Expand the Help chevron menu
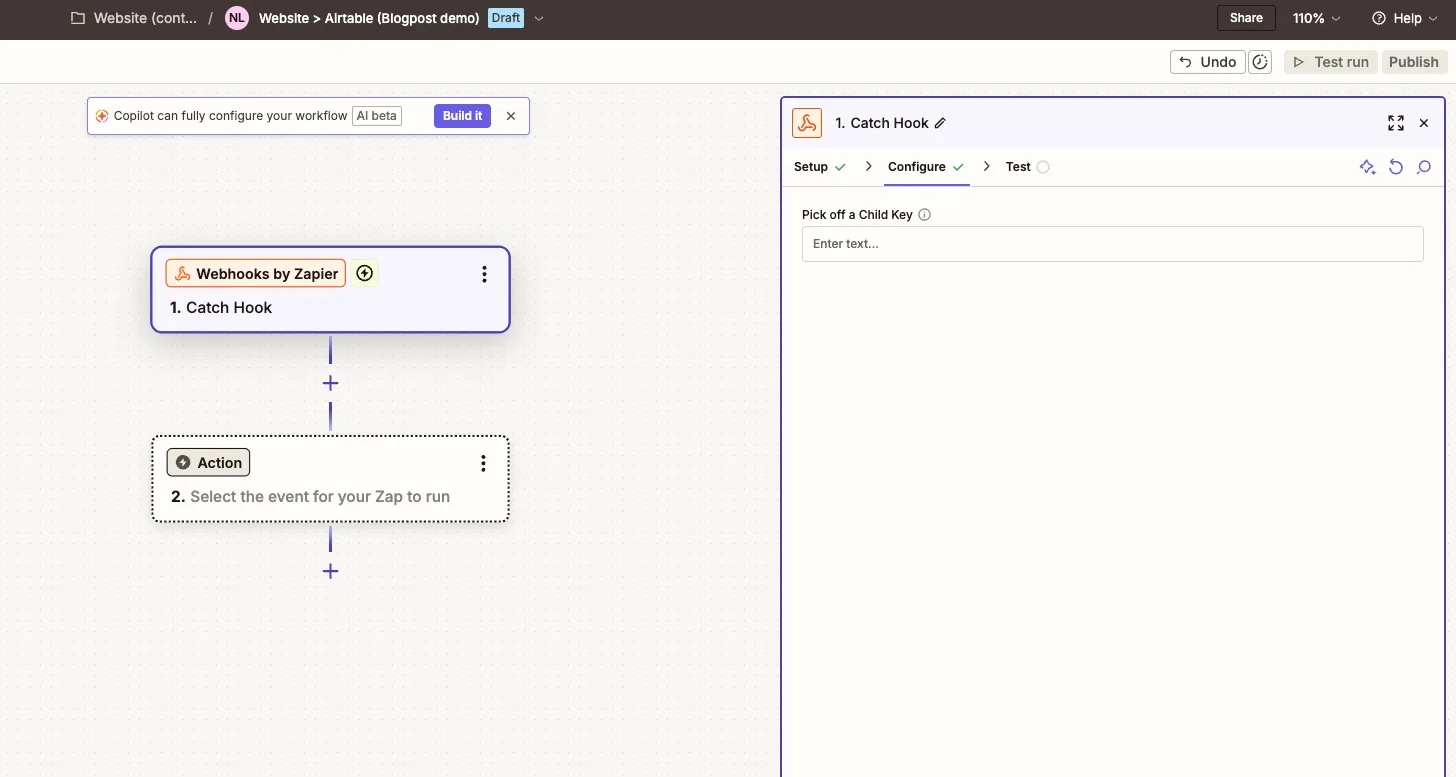Image resolution: width=1456 pixels, height=777 pixels. coord(1433,18)
